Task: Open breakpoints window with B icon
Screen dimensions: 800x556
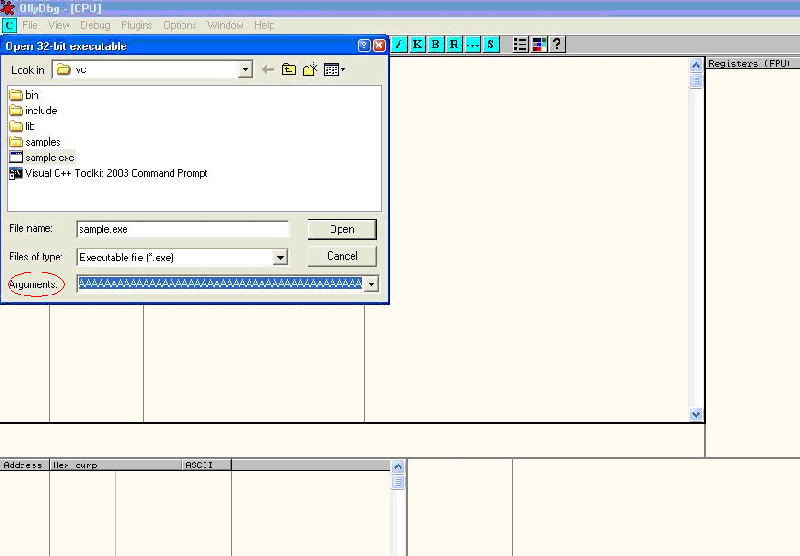Action: 436,44
